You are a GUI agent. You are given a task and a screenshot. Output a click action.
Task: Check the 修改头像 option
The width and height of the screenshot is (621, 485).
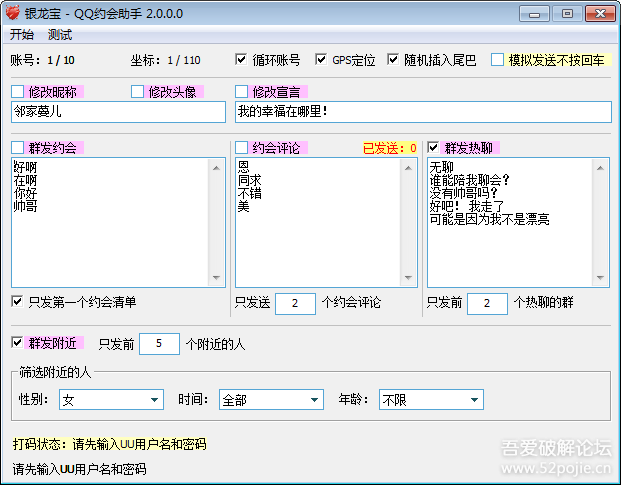[x=138, y=92]
